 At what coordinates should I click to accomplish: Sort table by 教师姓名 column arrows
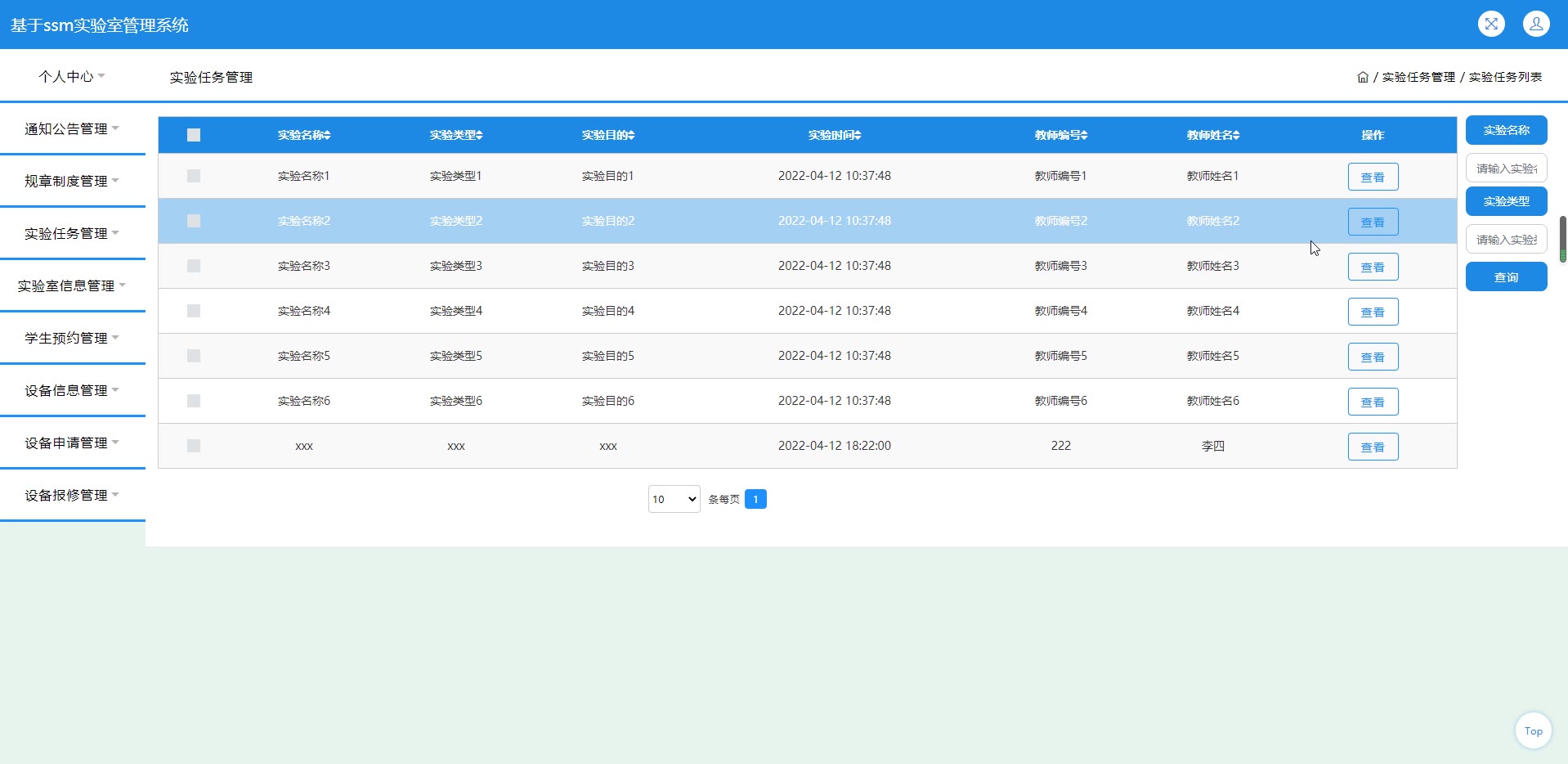(1236, 135)
